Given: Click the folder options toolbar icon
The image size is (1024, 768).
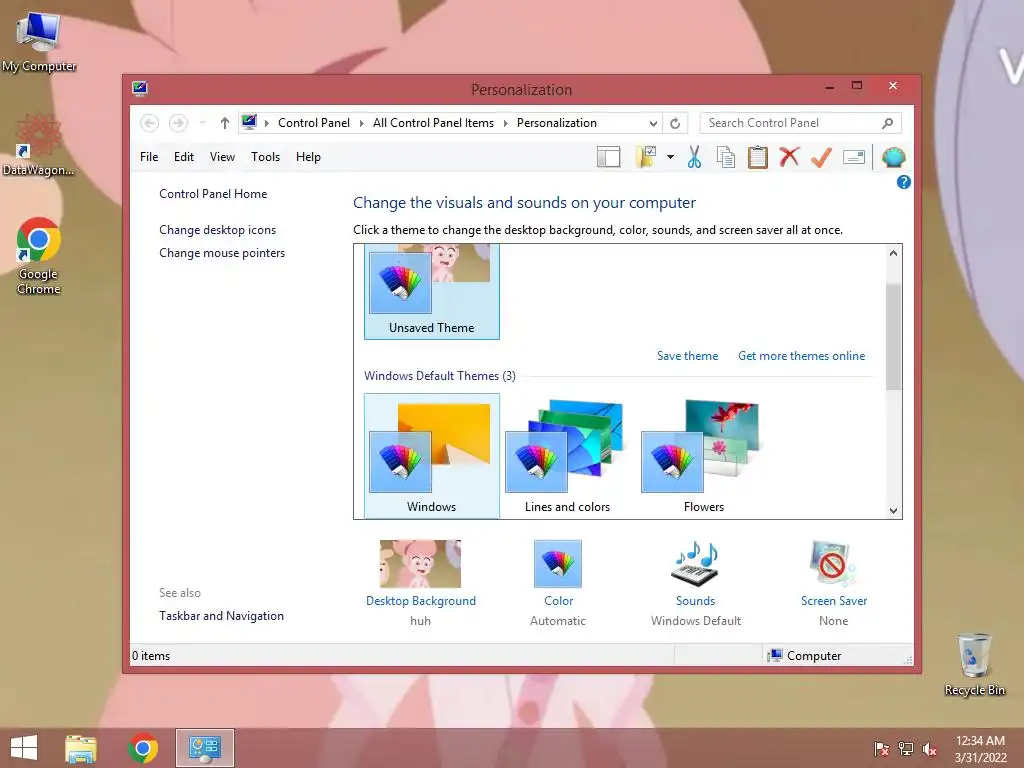Looking at the screenshot, I should click(646, 157).
